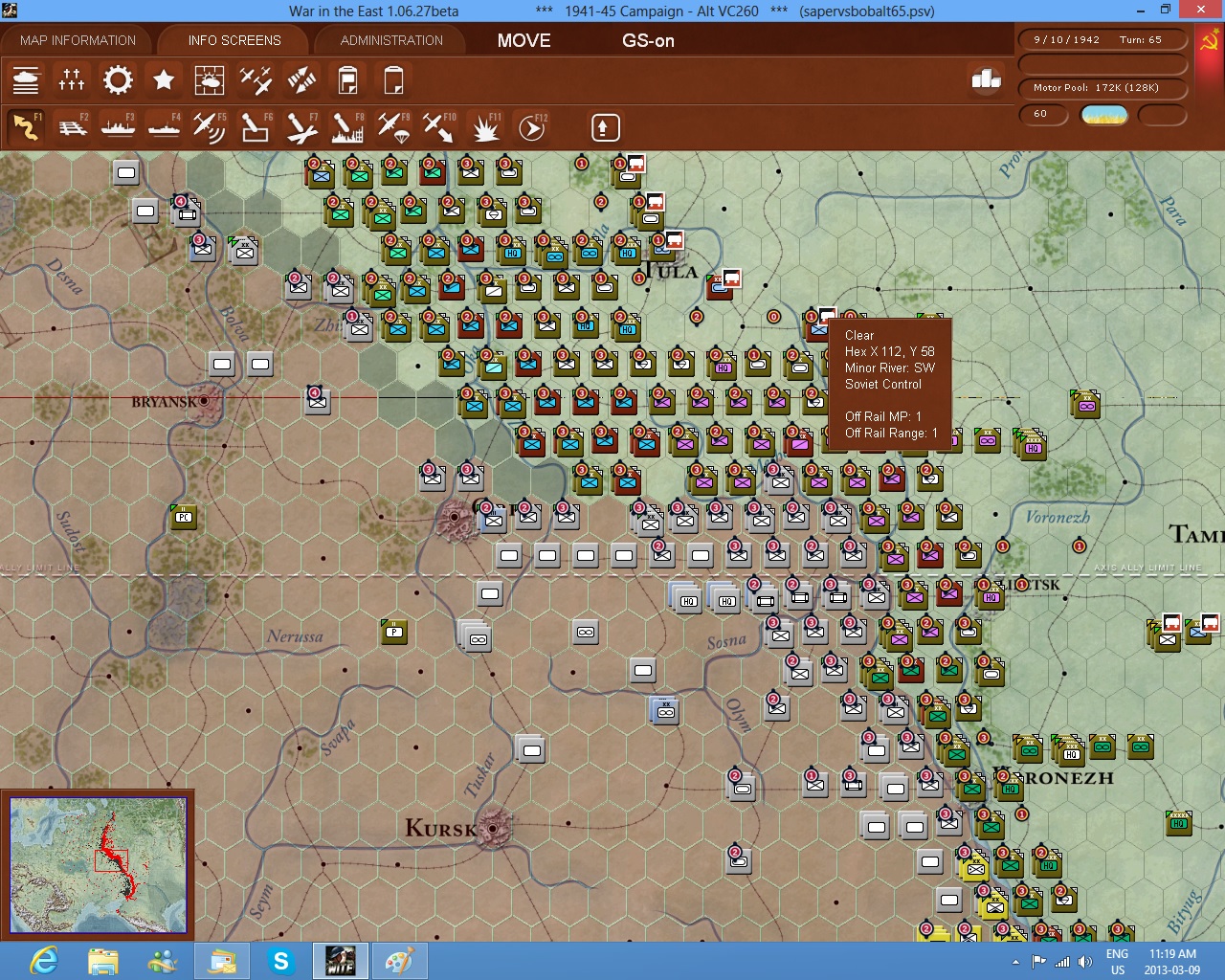
Task: Click the crossed aircraft air doctrine icon
Action: click(x=256, y=80)
